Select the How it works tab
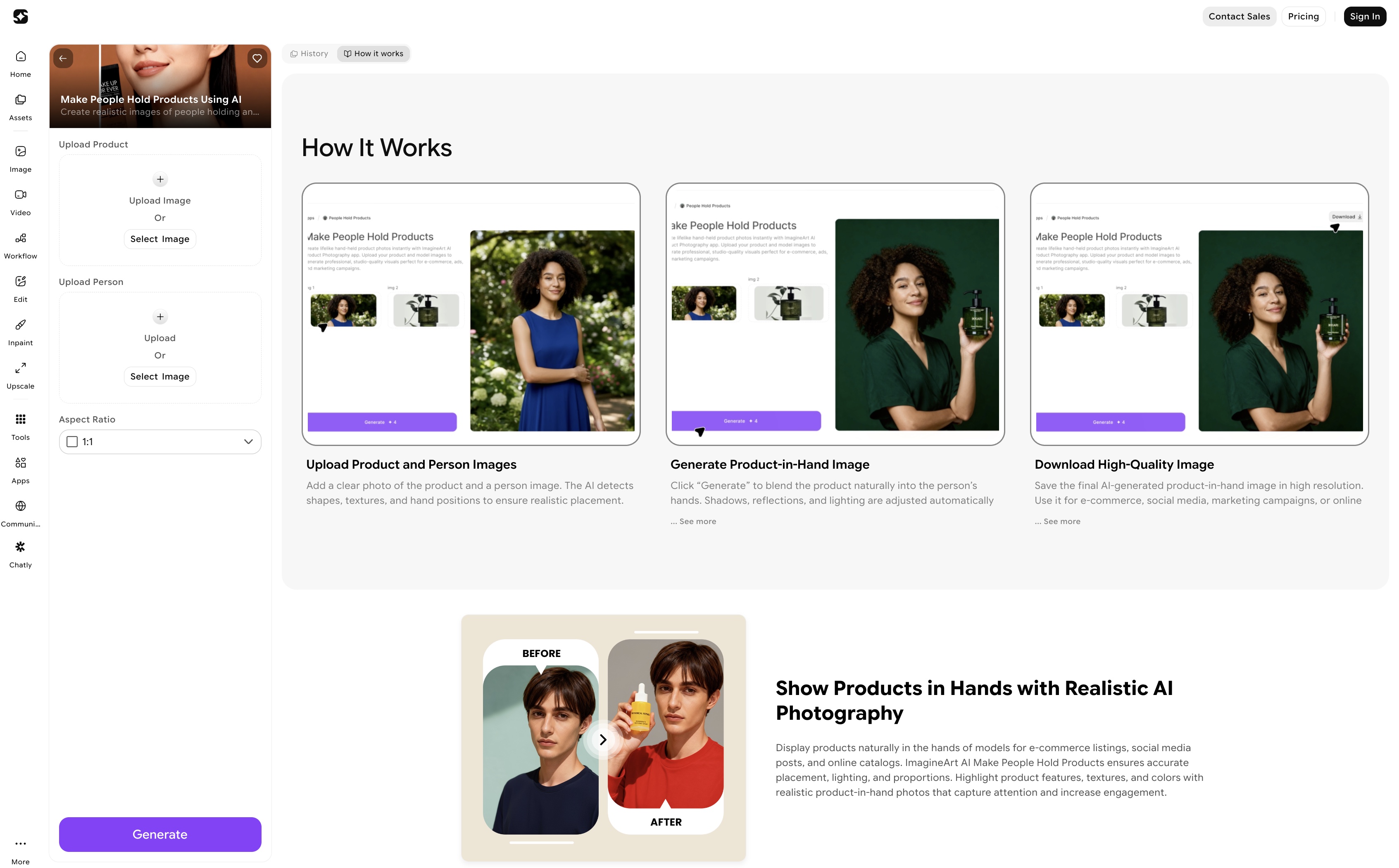The width and height of the screenshot is (1399, 868). [x=373, y=54]
